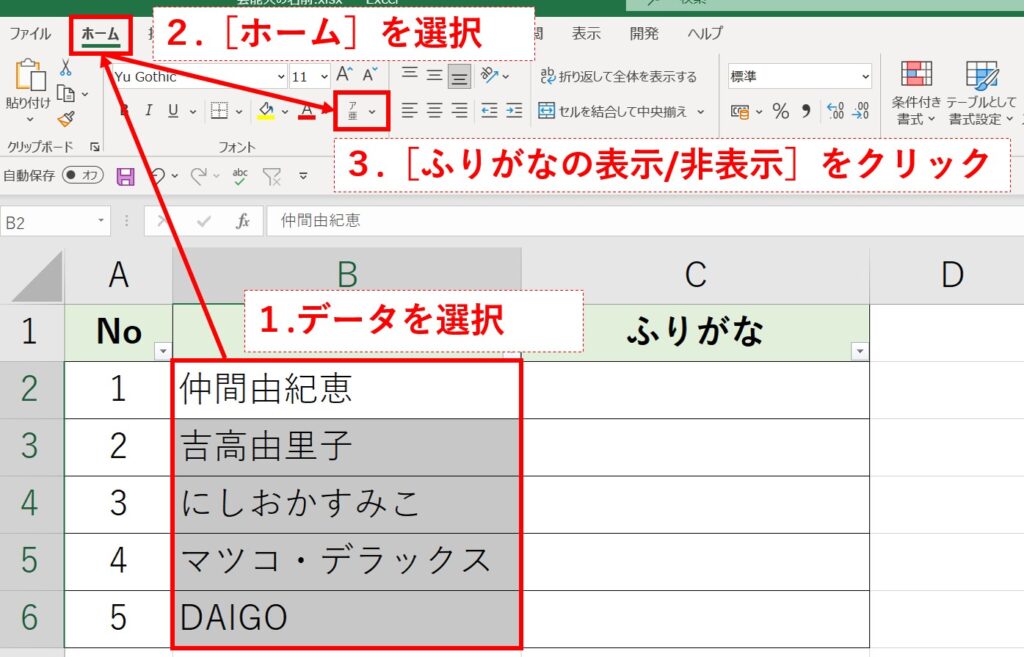Click the Borders icon in Font group
Screen dimensions: 1024x657
click(x=221, y=111)
